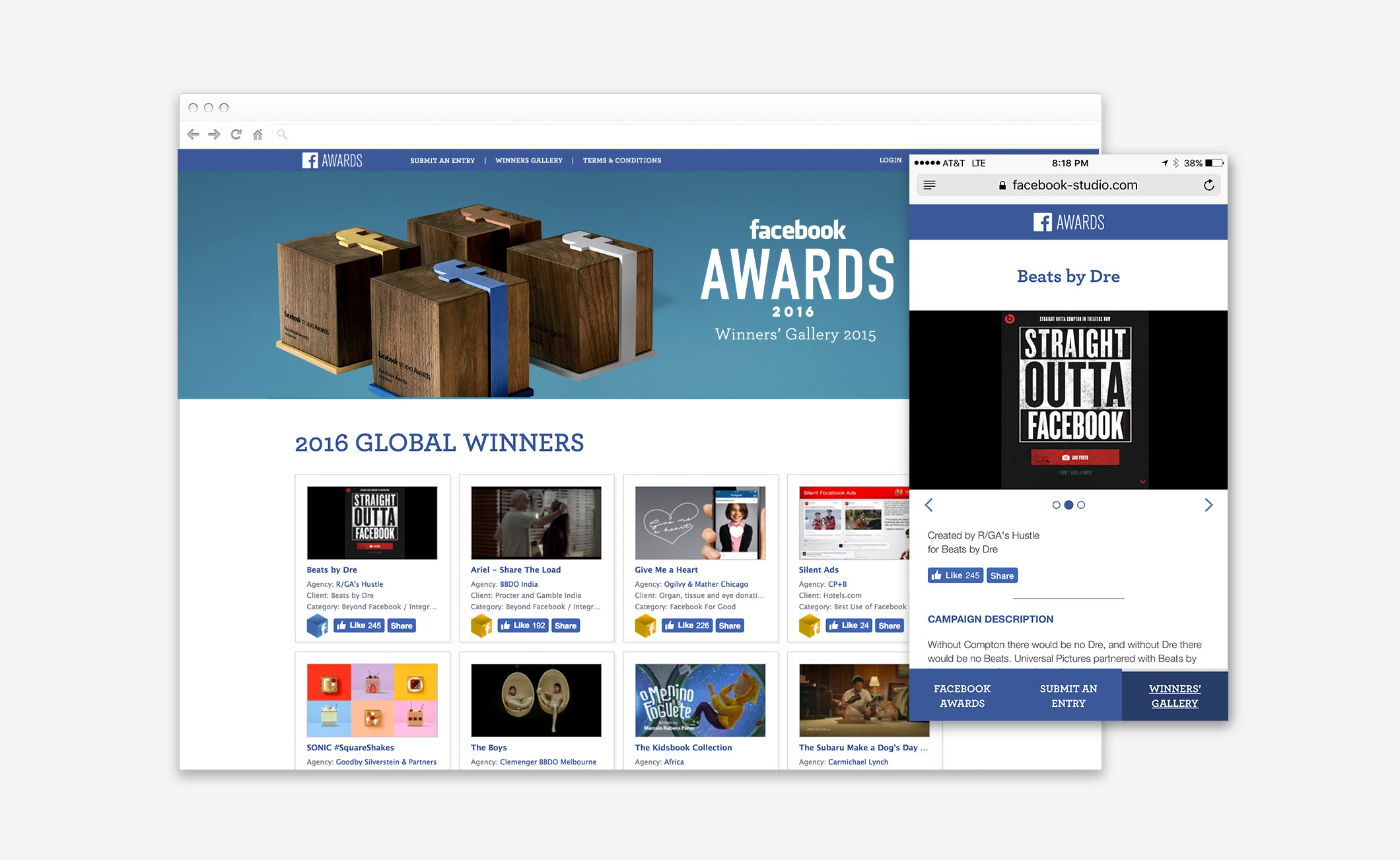
Task: Click gold award cube on Silent Ads card
Action: (810, 625)
